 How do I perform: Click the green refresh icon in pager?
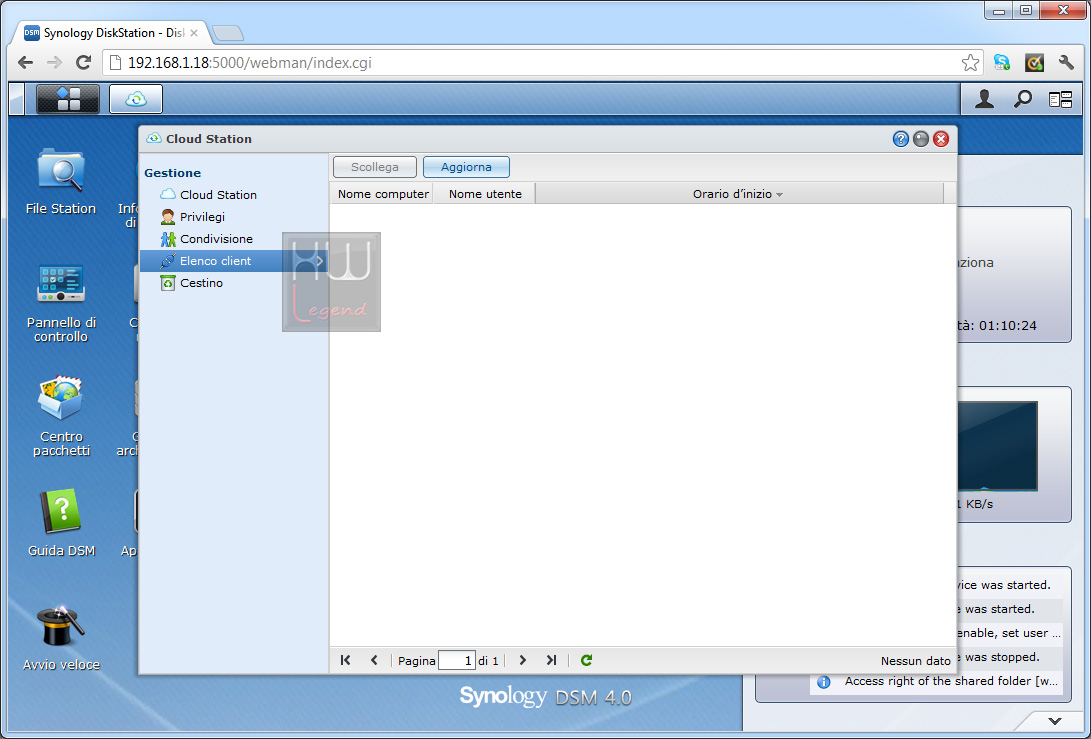tap(587, 660)
